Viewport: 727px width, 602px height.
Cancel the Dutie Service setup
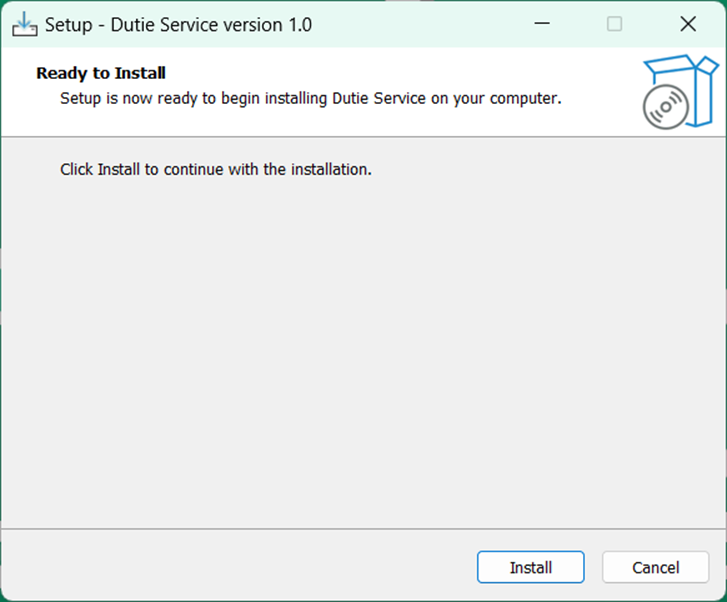tap(655, 567)
